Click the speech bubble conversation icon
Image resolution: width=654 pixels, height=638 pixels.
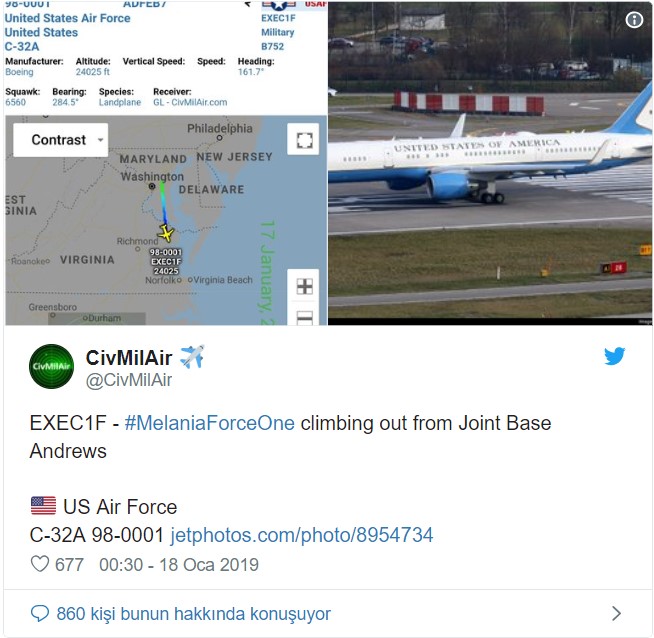pos(40,613)
